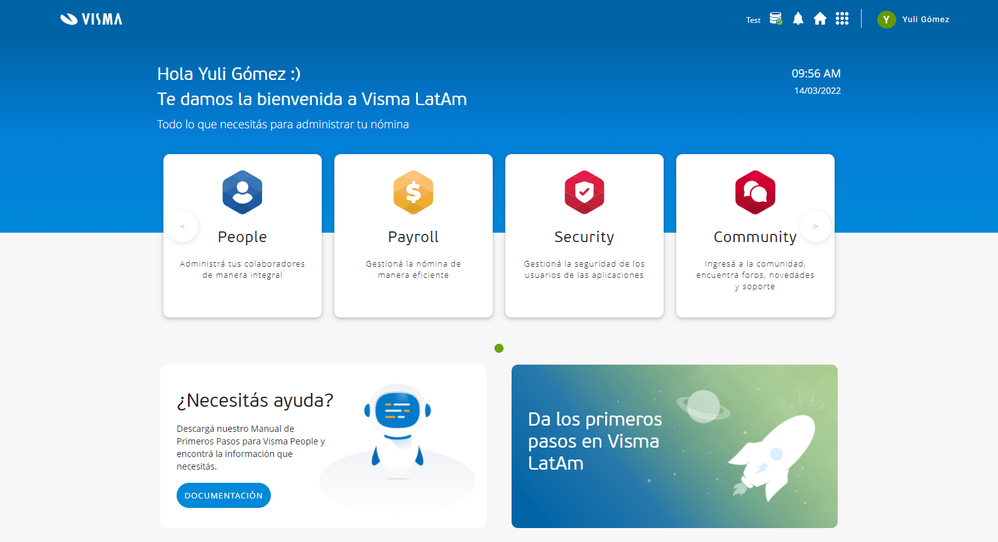Go to home via house icon
This screenshot has width=998, height=542.
[820, 18]
